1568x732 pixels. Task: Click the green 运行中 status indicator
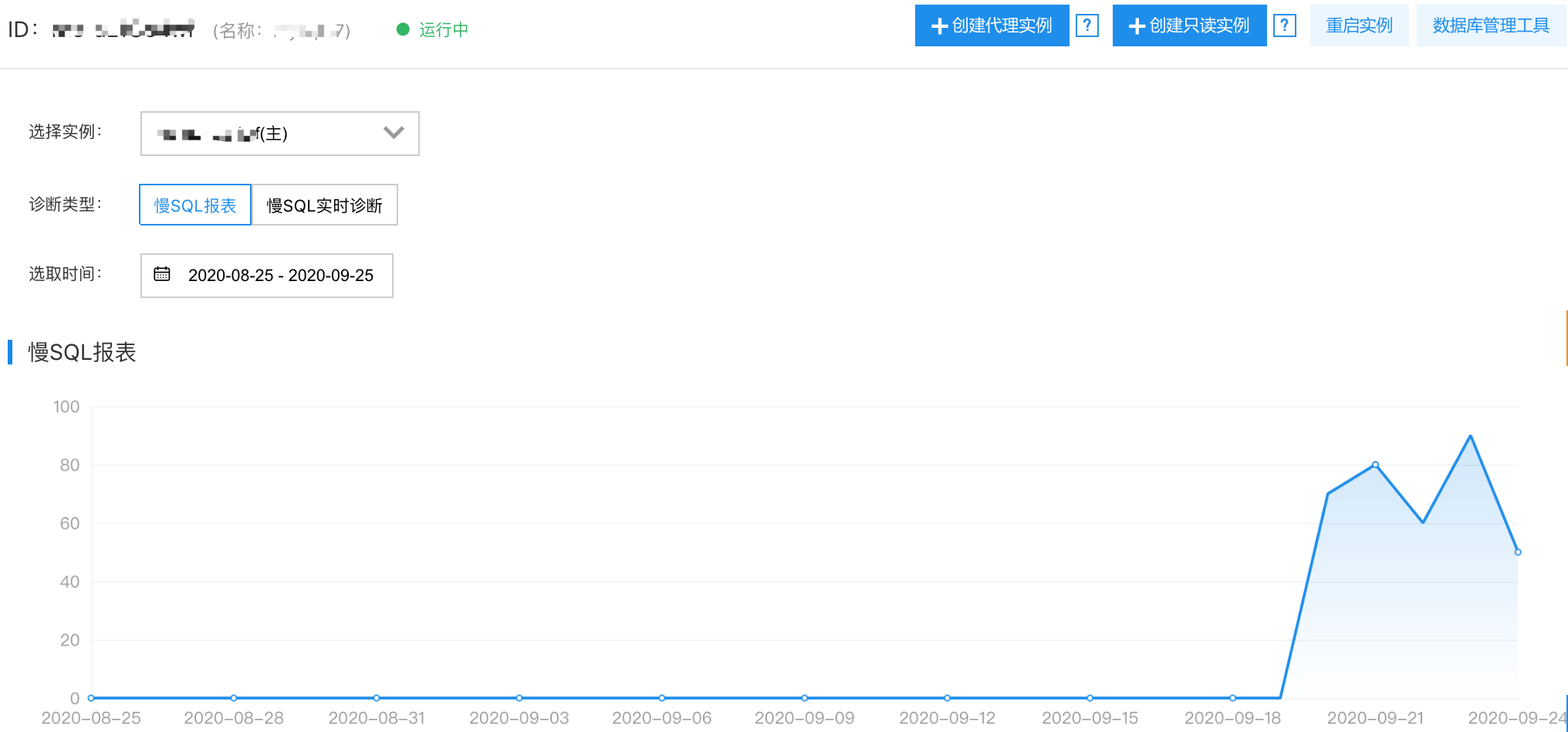point(433,29)
